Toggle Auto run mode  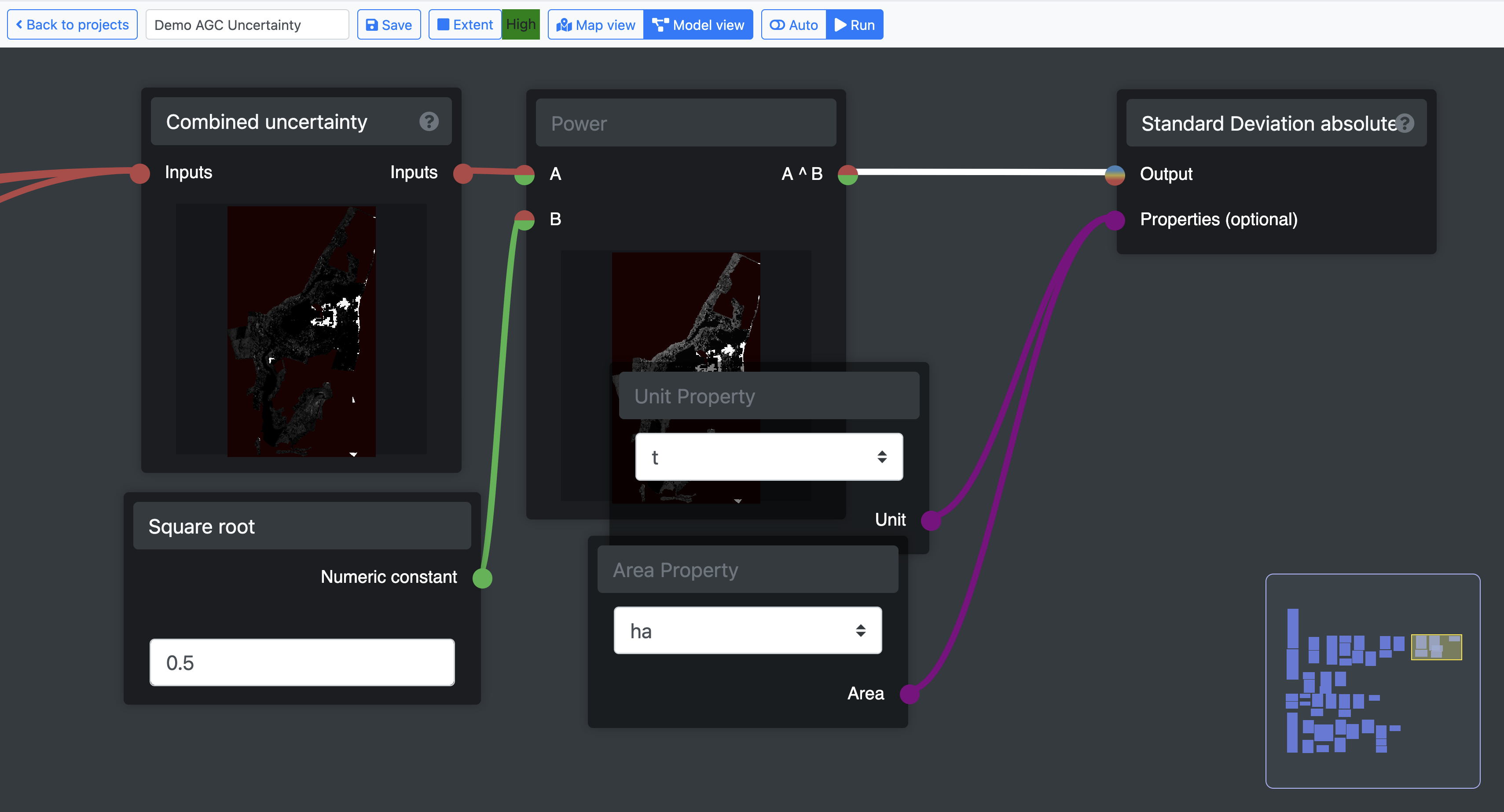(x=794, y=25)
